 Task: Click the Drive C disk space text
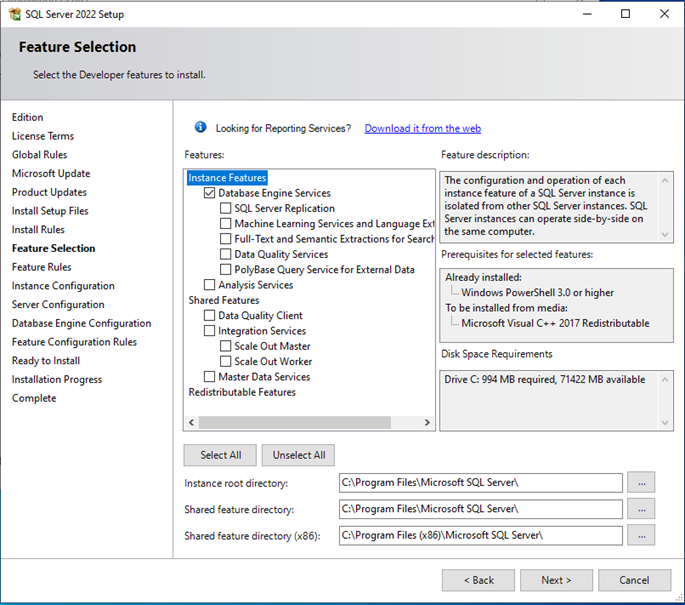point(545,380)
